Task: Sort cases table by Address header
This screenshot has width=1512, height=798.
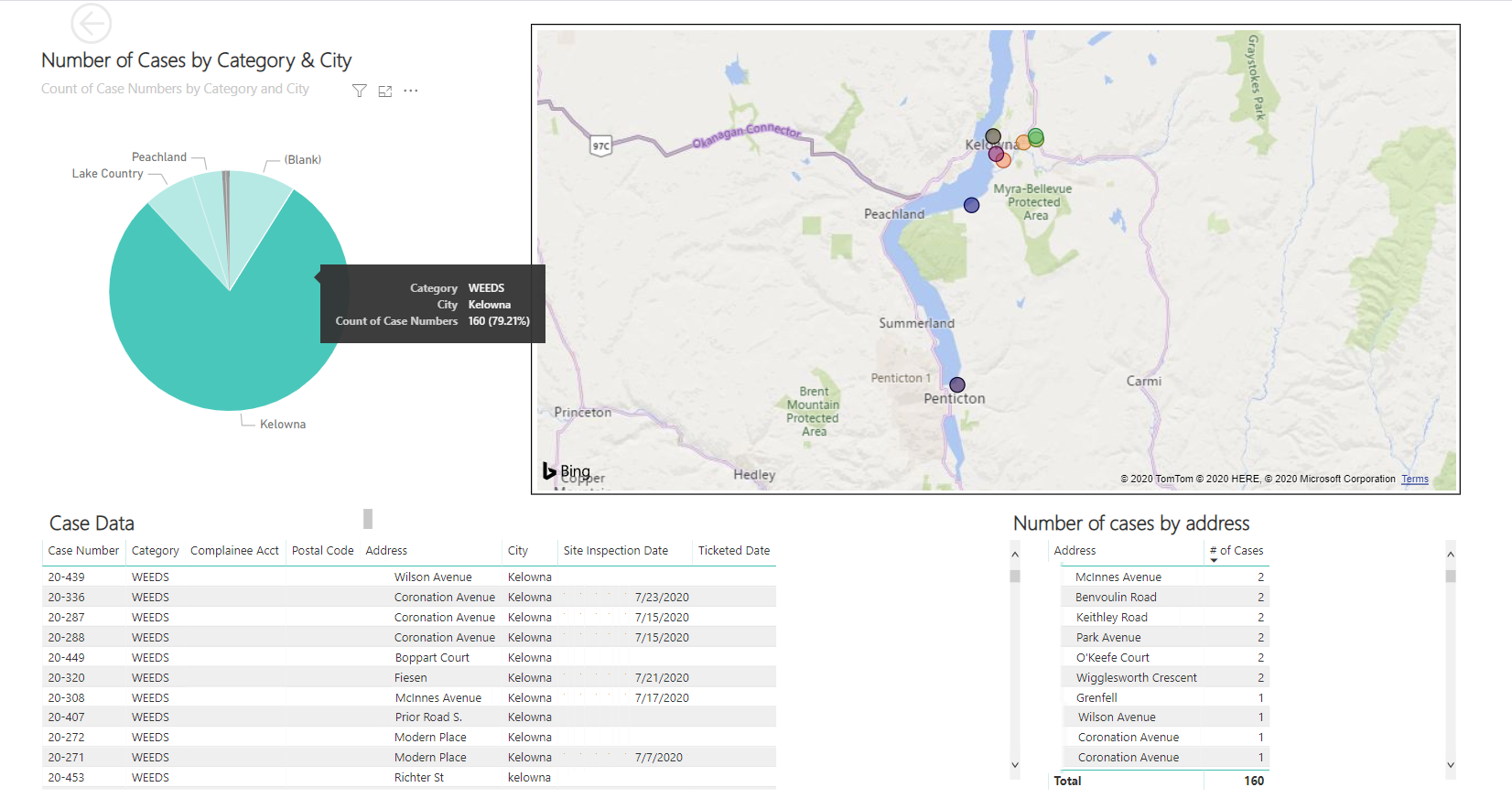Action: pos(1075,551)
